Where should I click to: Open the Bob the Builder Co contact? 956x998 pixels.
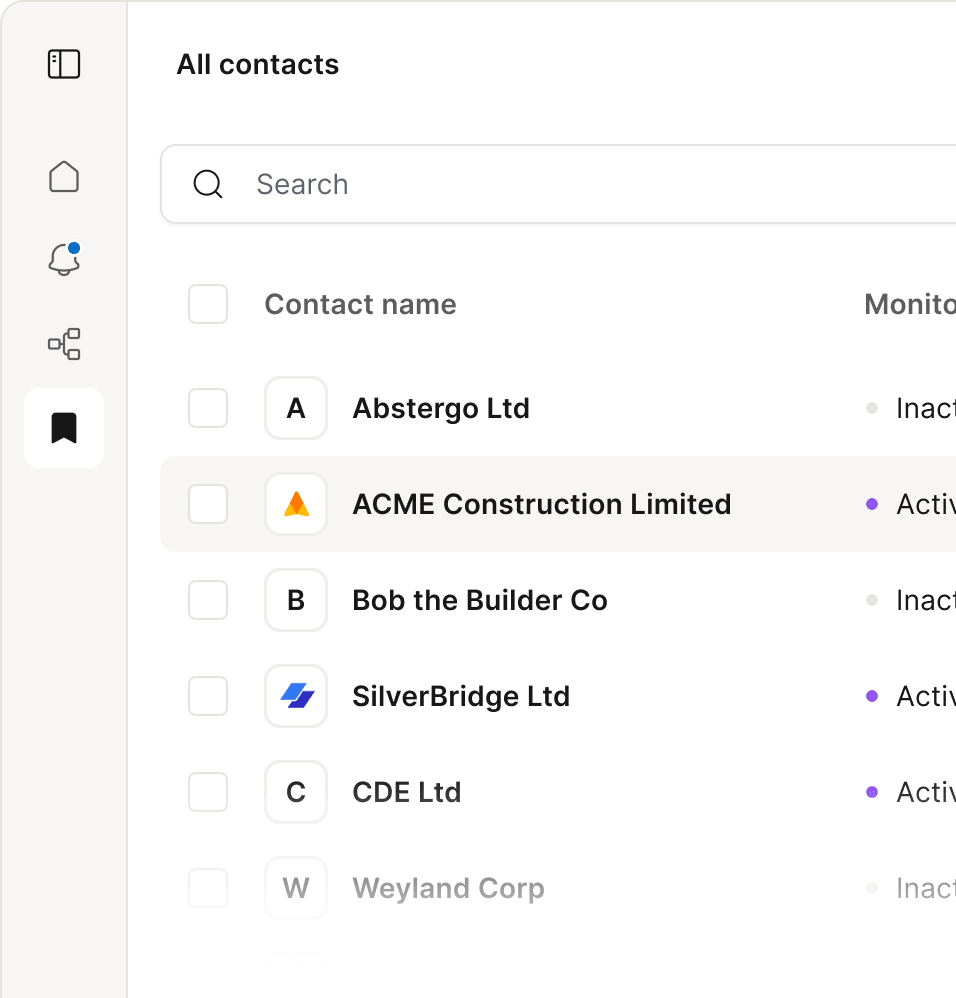click(x=480, y=600)
